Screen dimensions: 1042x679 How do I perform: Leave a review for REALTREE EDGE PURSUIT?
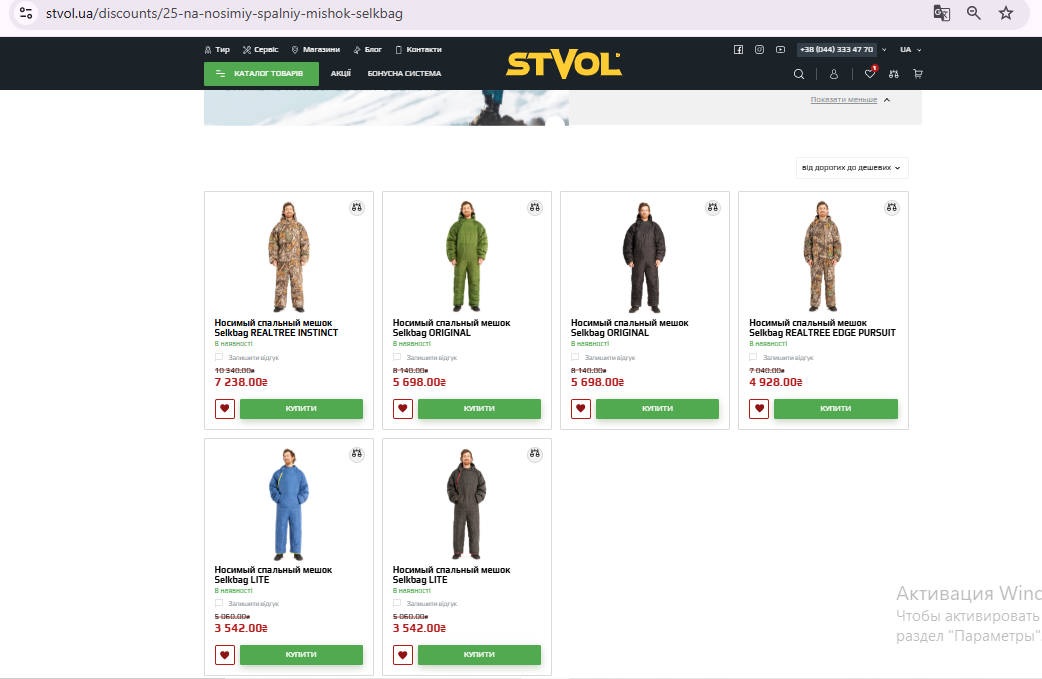click(x=782, y=357)
